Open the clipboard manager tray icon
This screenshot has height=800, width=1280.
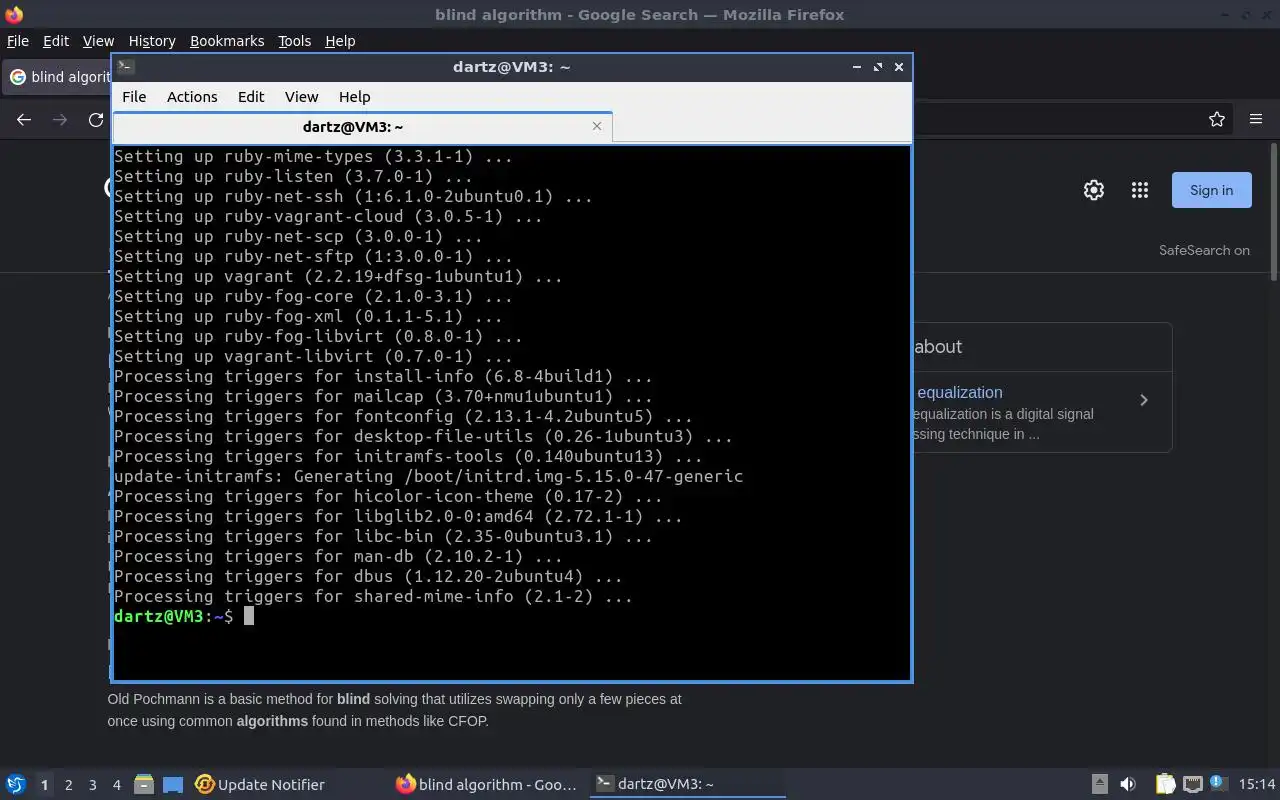coord(1166,784)
